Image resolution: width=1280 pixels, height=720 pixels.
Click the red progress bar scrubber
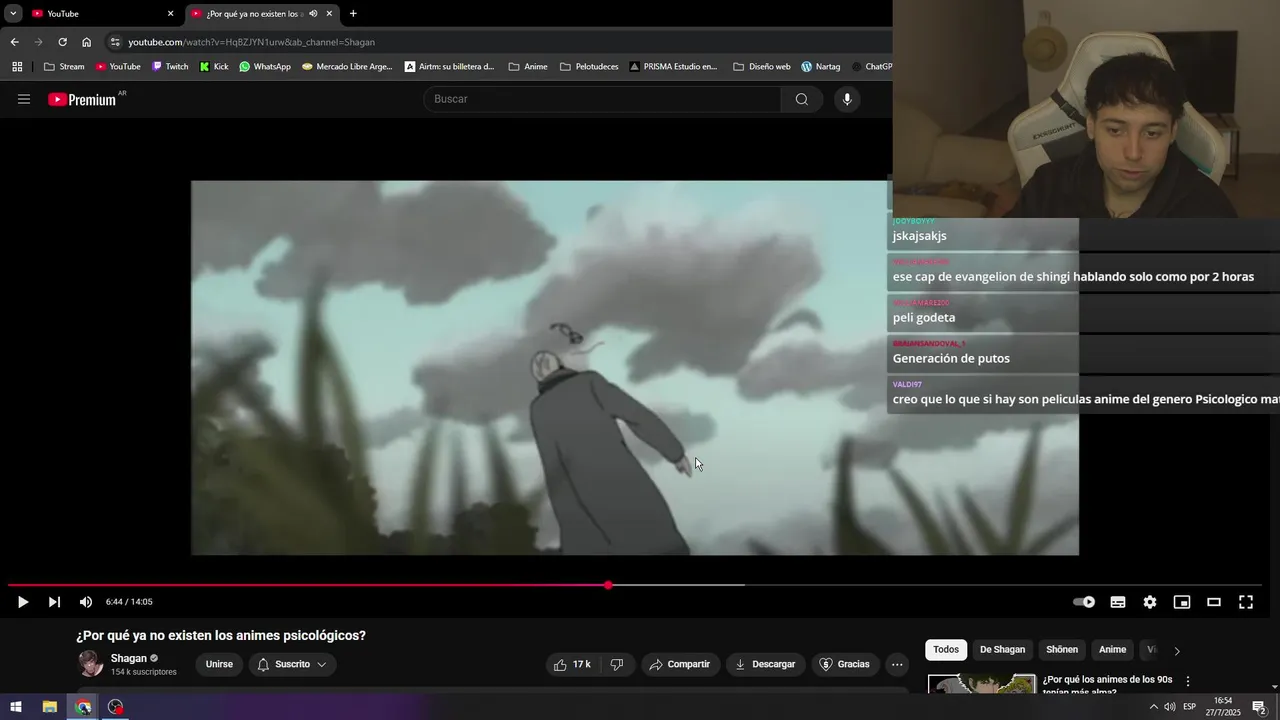[x=608, y=585]
